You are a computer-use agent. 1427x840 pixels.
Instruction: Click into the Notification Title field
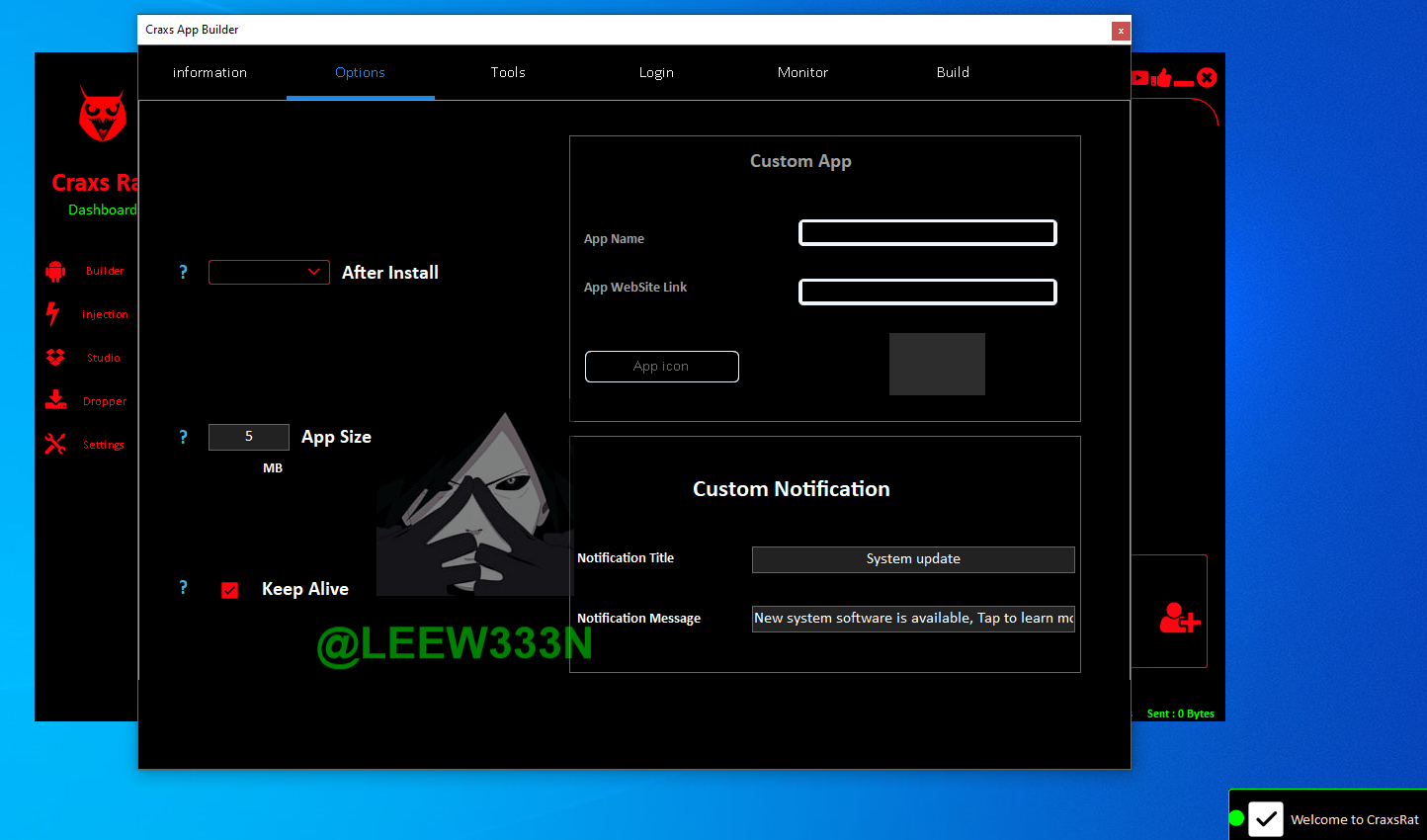912,559
